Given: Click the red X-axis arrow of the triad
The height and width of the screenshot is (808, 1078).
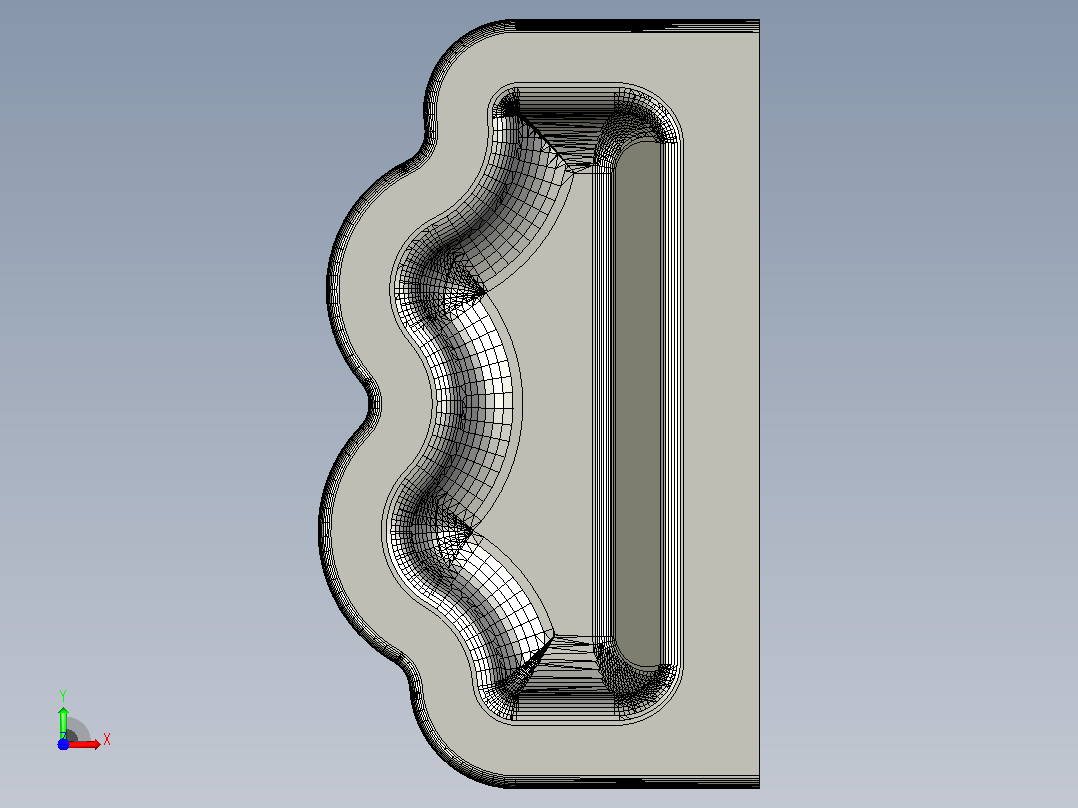Looking at the screenshot, I should pyautogui.click(x=84, y=744).
